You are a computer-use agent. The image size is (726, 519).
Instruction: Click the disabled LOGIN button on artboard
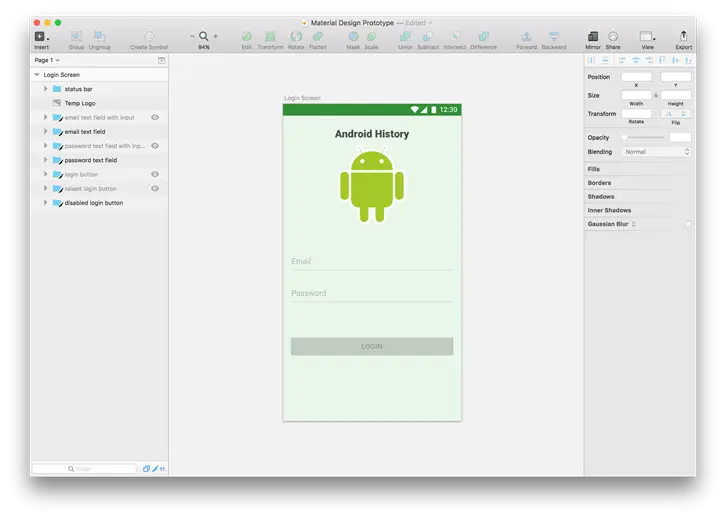coord(372,346)
